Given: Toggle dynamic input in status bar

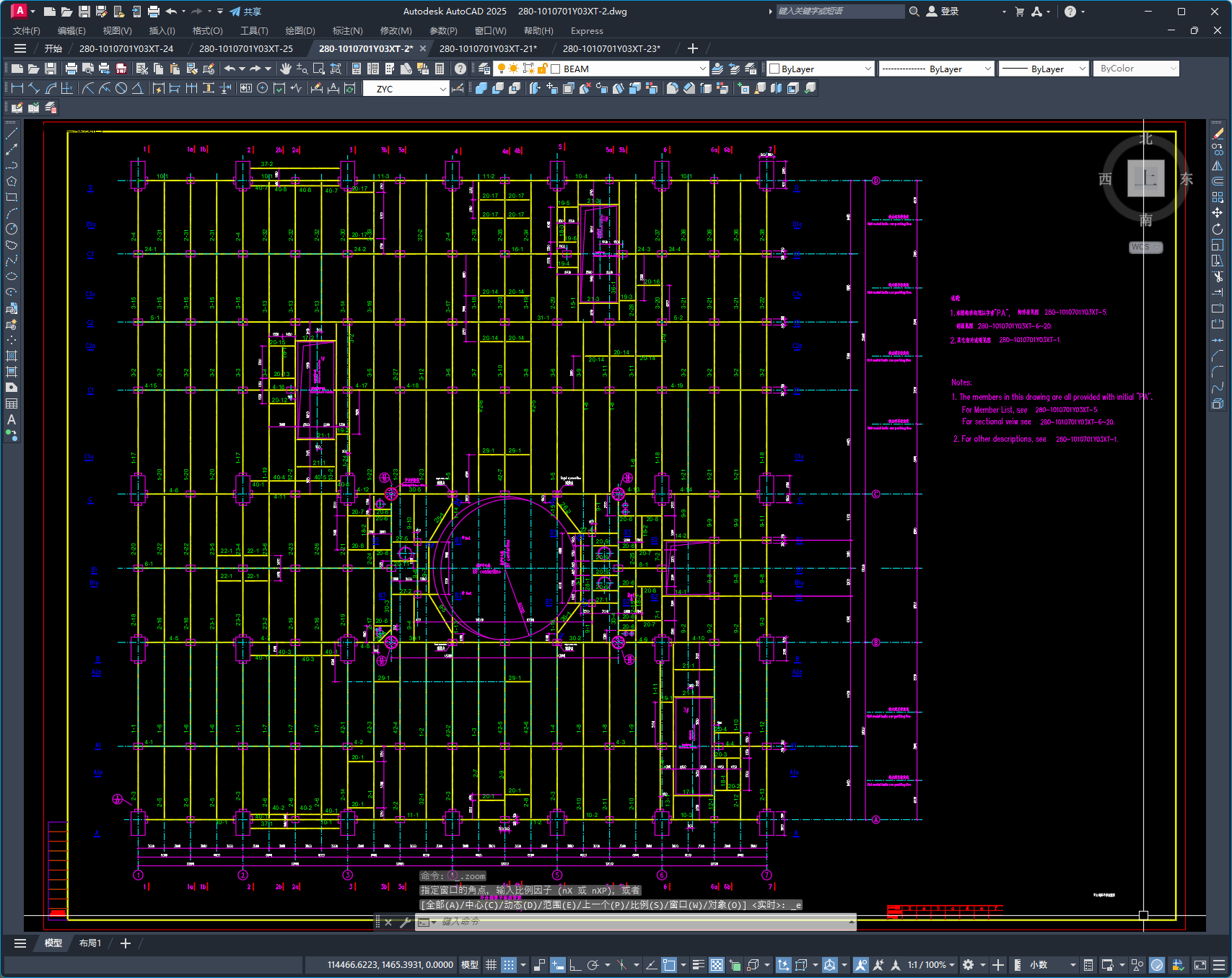Looking at the screenshot, I should pyautogui.click(x=557, y=965).
